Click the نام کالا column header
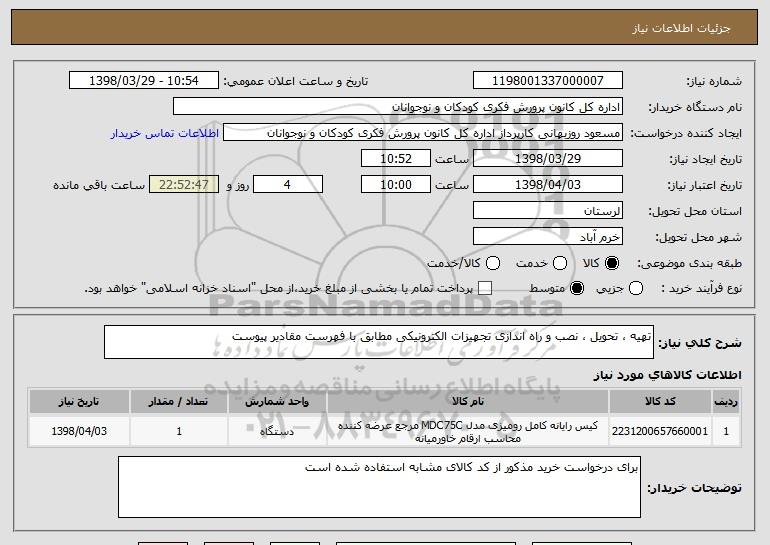Screen dimensions: 770x545 [468, 402]
